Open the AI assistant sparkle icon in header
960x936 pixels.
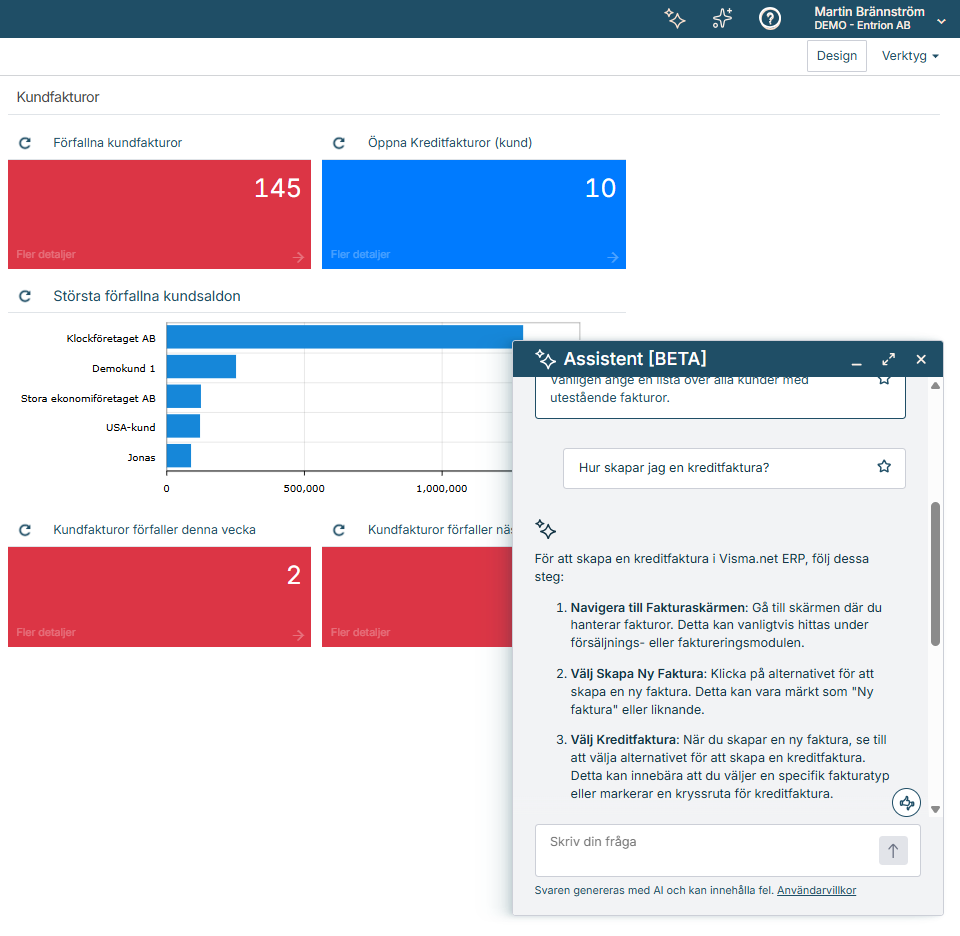click(x=675, y=18)
